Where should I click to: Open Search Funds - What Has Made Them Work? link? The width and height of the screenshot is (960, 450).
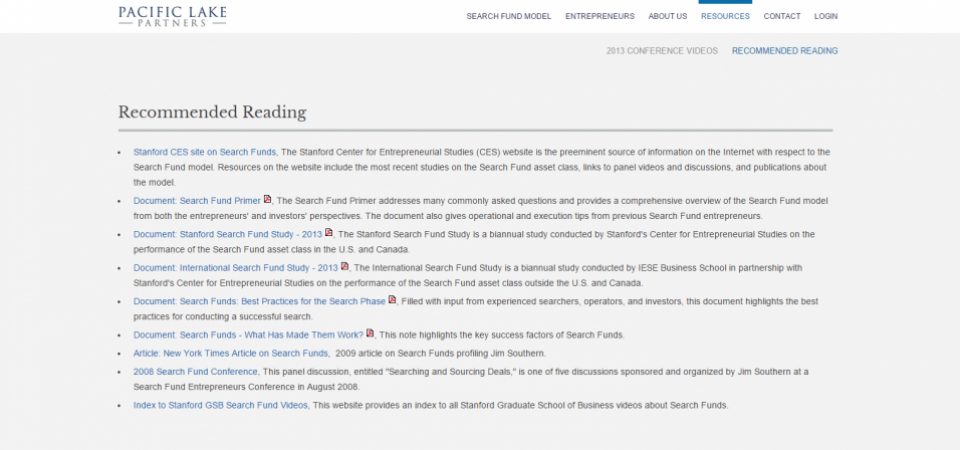pyautogui.click(x=249, y=336)
